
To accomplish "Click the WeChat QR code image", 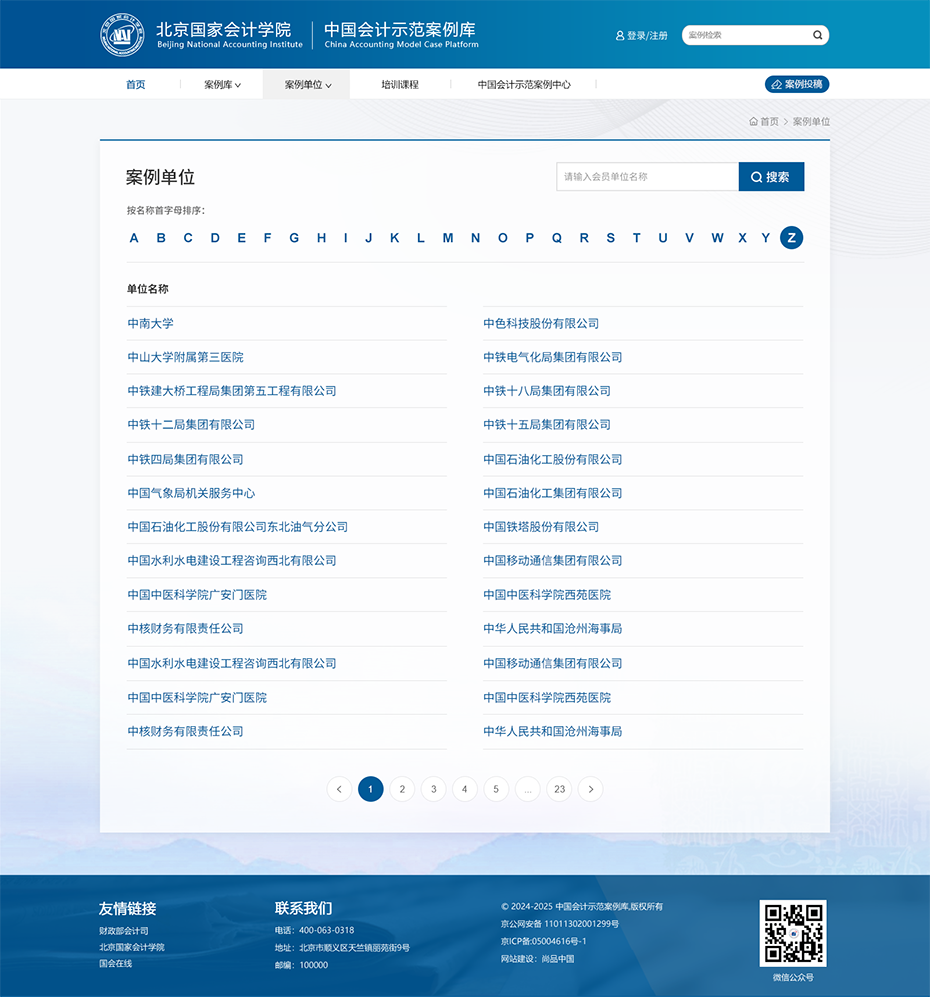I will 793,933.
